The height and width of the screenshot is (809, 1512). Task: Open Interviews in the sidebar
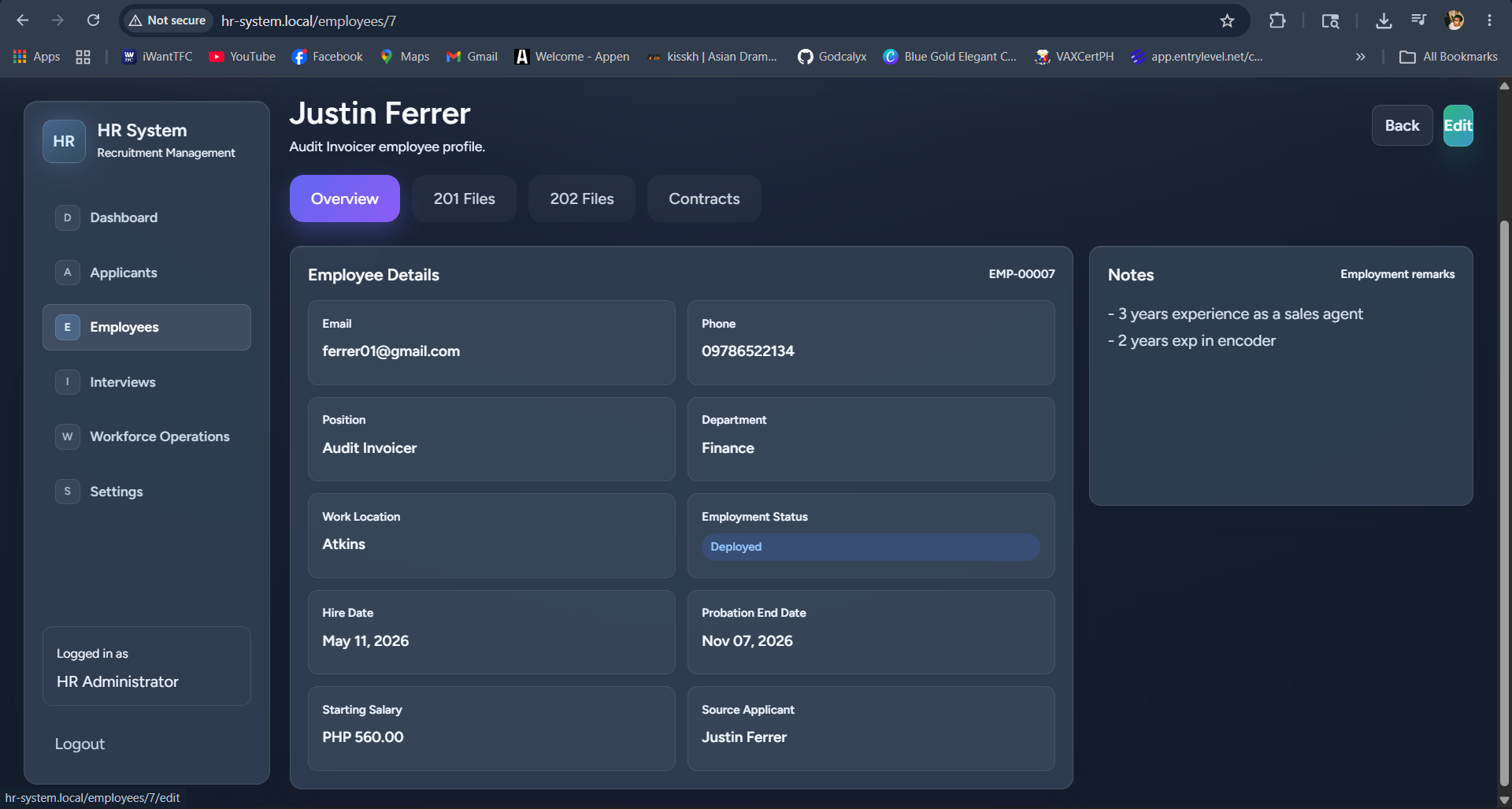pos(146,382)
